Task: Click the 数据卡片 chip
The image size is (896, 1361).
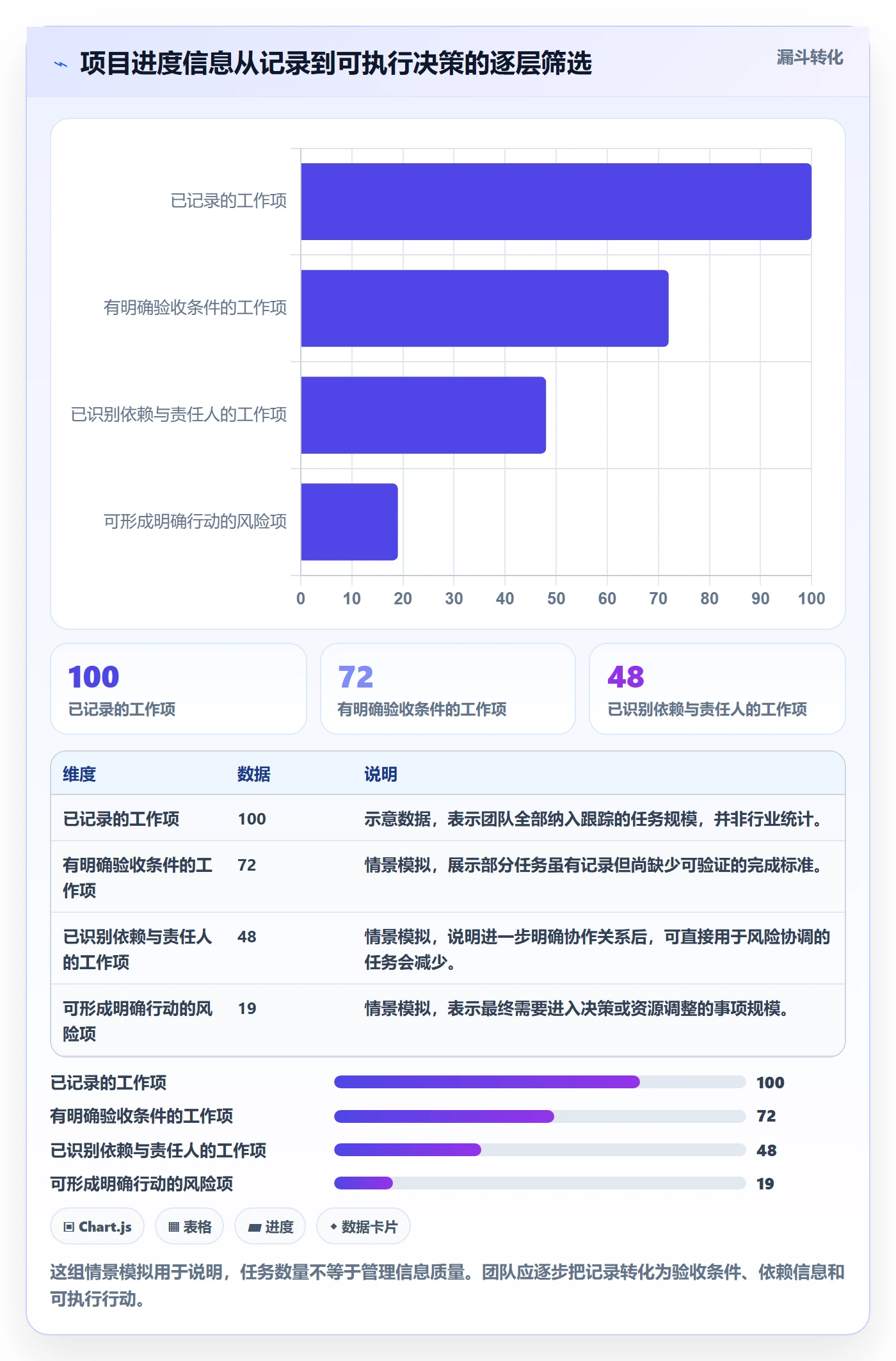Action: coord(364,1226)
